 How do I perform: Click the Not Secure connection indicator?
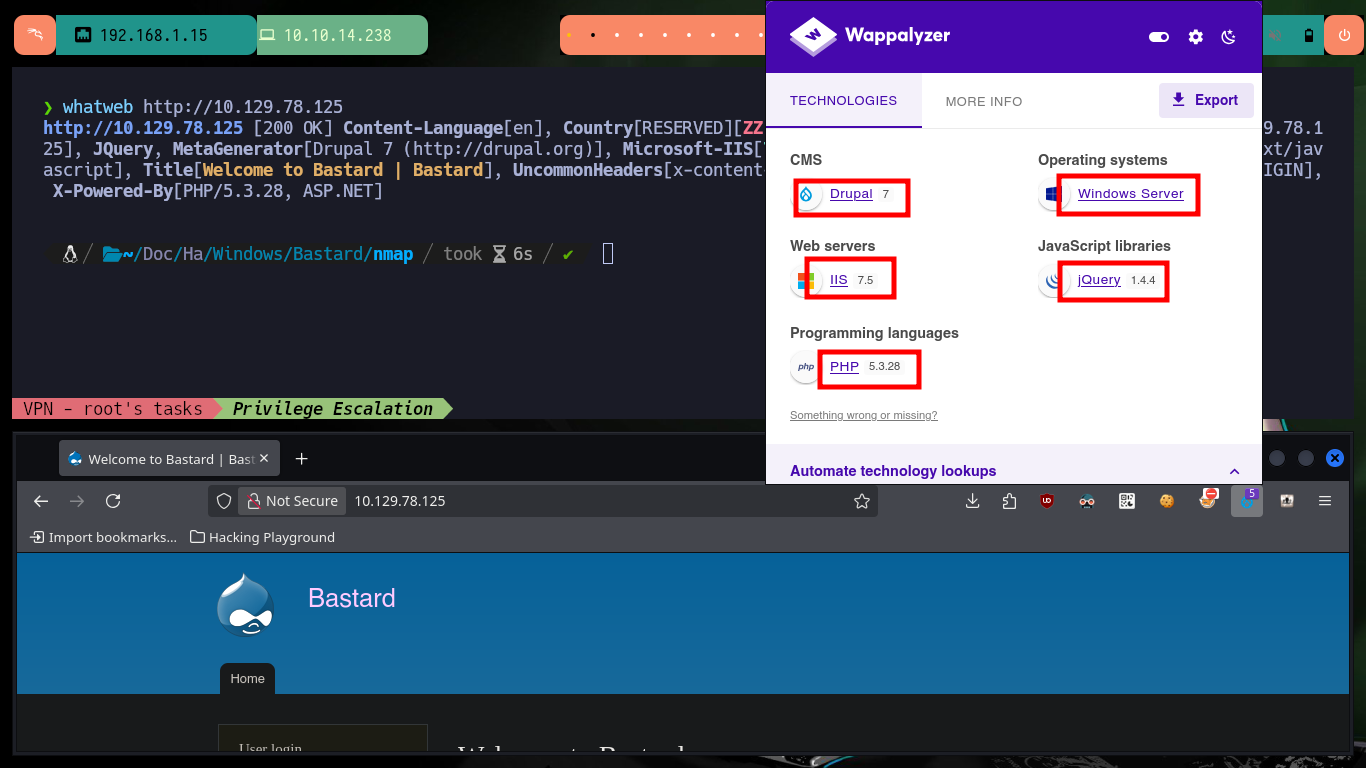(x=293, y=501)
